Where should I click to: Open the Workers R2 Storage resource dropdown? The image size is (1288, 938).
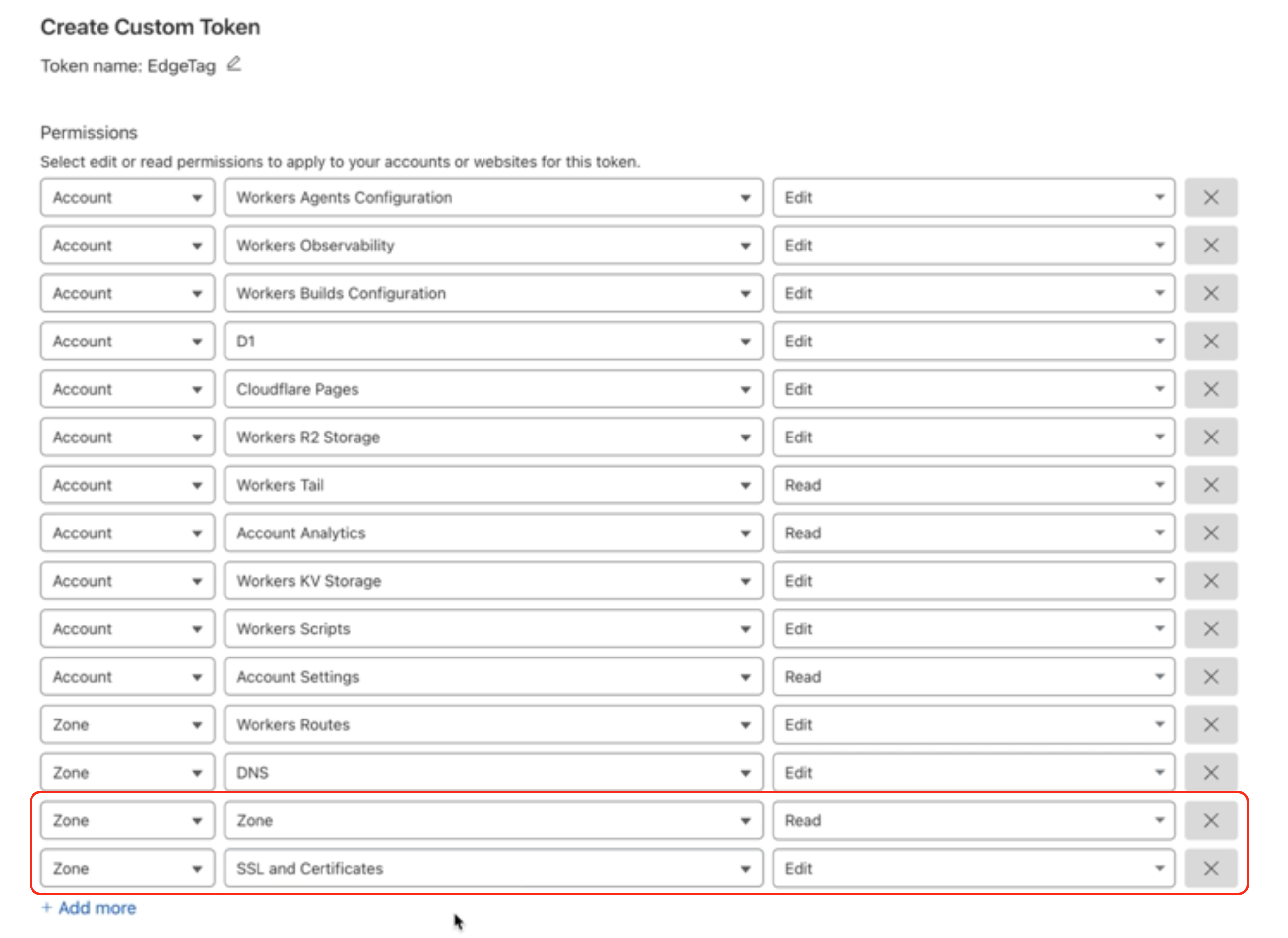(493, 437)
